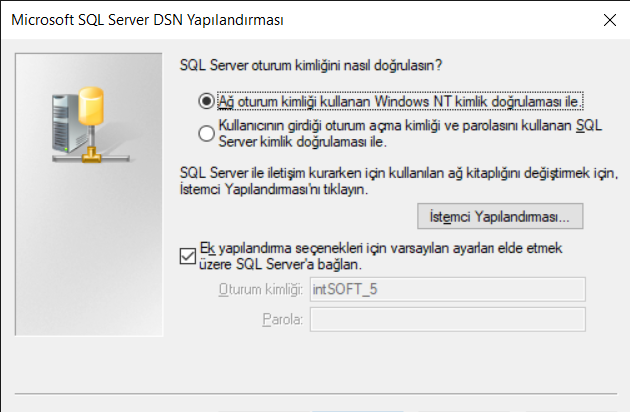Screen dimensions: 630x412
Task: Focus the Parola password field
Action: 448,320
